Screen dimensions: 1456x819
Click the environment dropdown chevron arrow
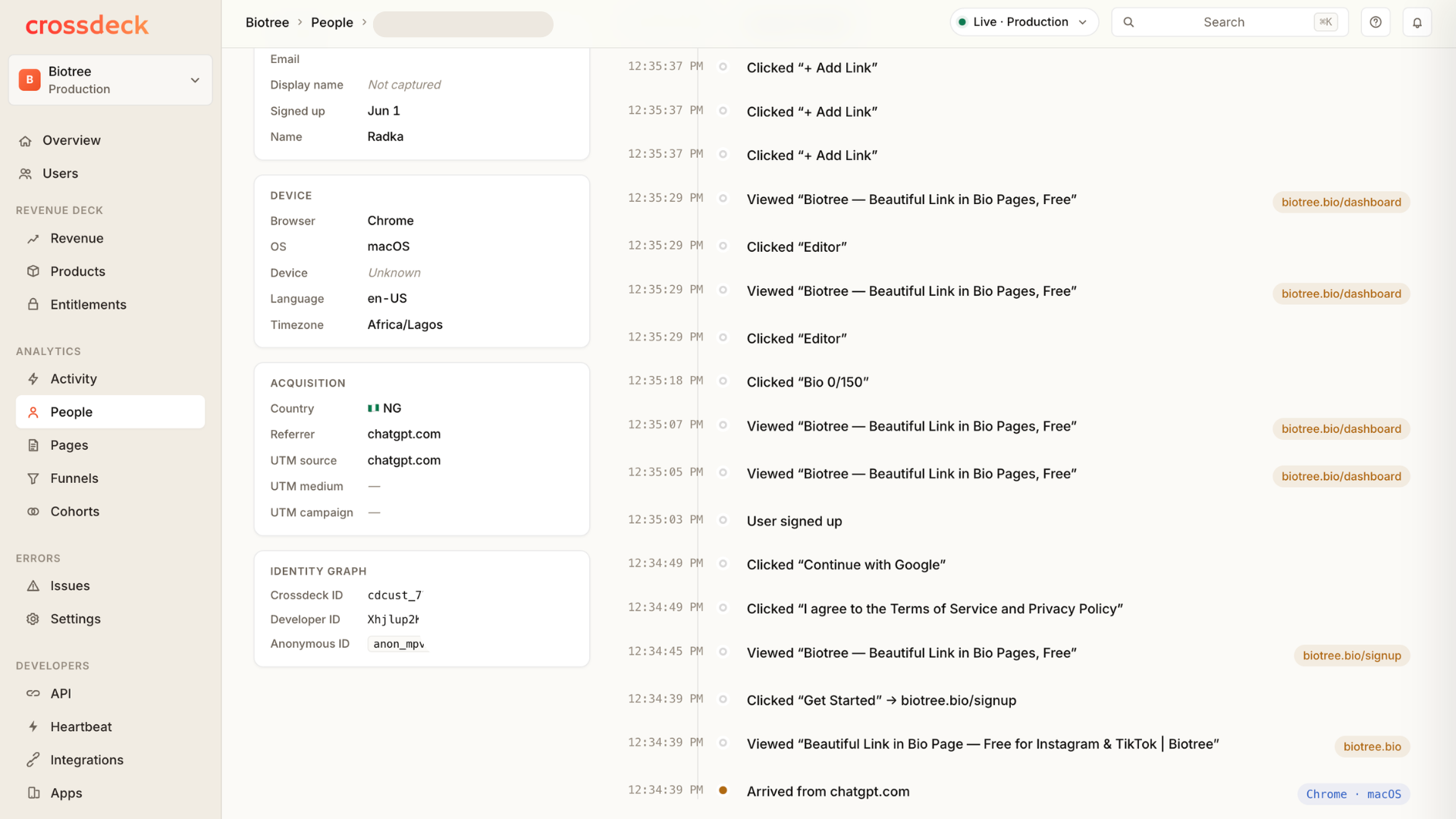[1083, 22]
